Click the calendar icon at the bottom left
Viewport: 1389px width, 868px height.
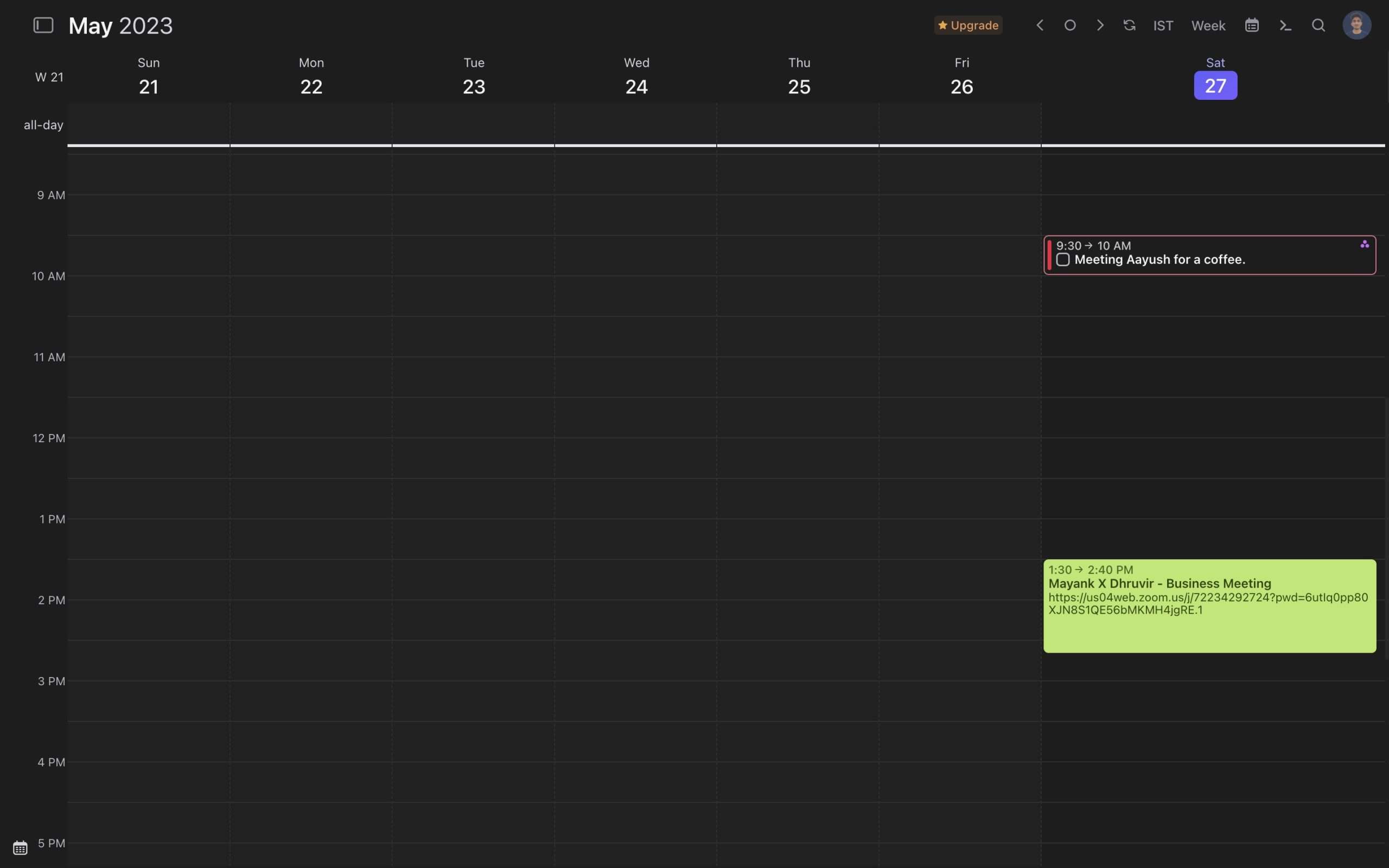20,847
